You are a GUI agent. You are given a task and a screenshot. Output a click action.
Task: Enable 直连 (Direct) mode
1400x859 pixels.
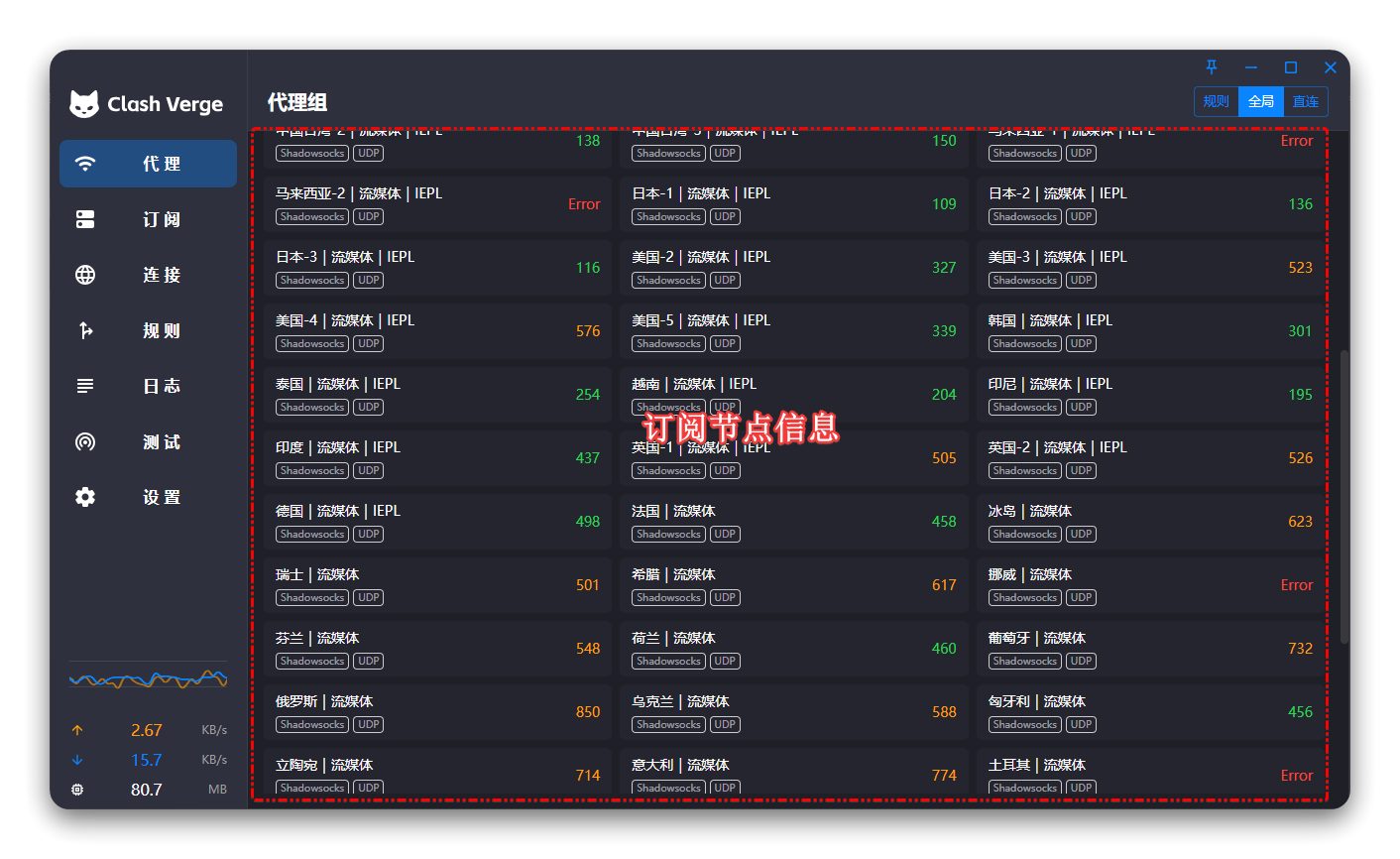(1306, 101)
